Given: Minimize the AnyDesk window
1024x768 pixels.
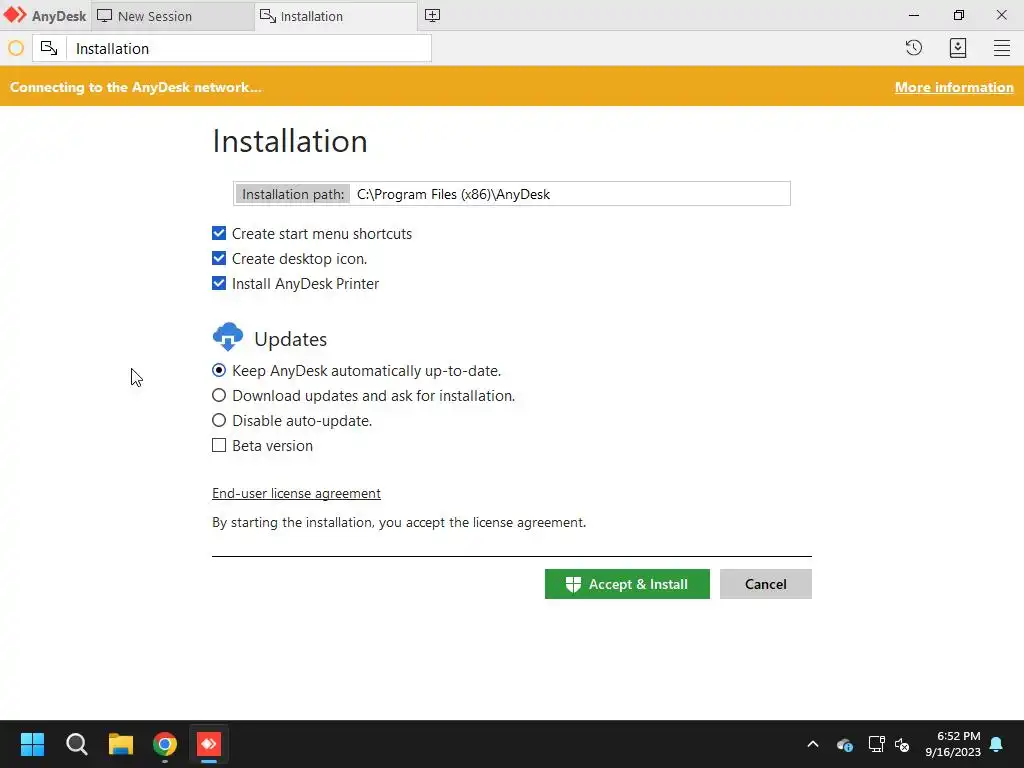Looking at the screenshot, I should [x=914, y=15].
